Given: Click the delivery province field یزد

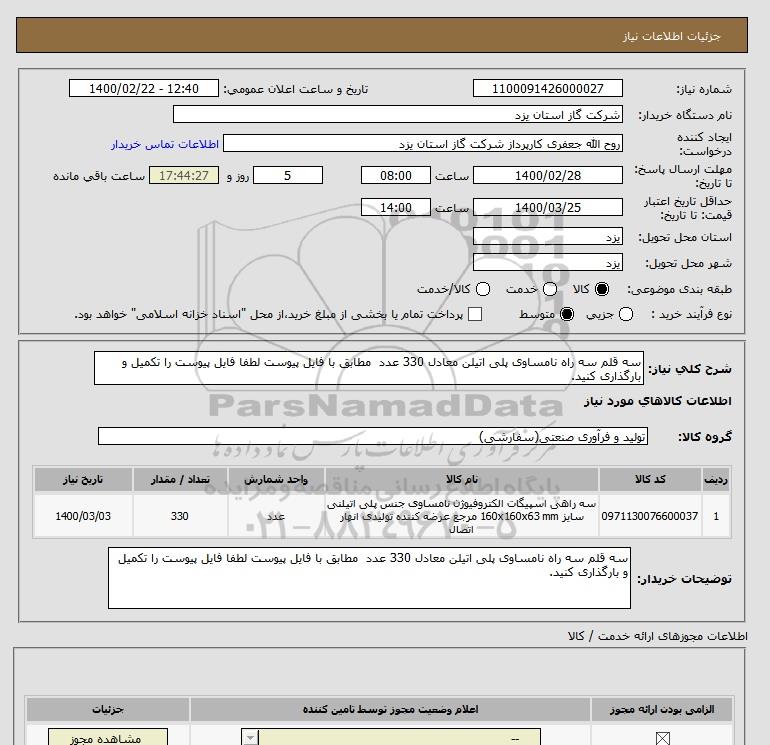Looking at the screenshot, I should point(548,237).
